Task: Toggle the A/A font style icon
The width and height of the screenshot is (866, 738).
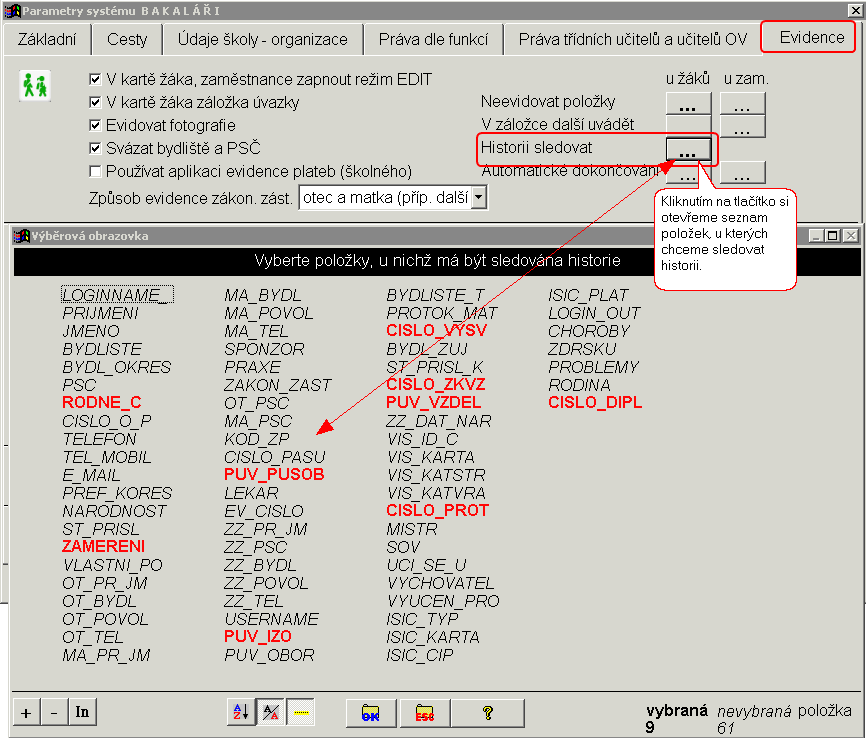Action: pos(271,712)
